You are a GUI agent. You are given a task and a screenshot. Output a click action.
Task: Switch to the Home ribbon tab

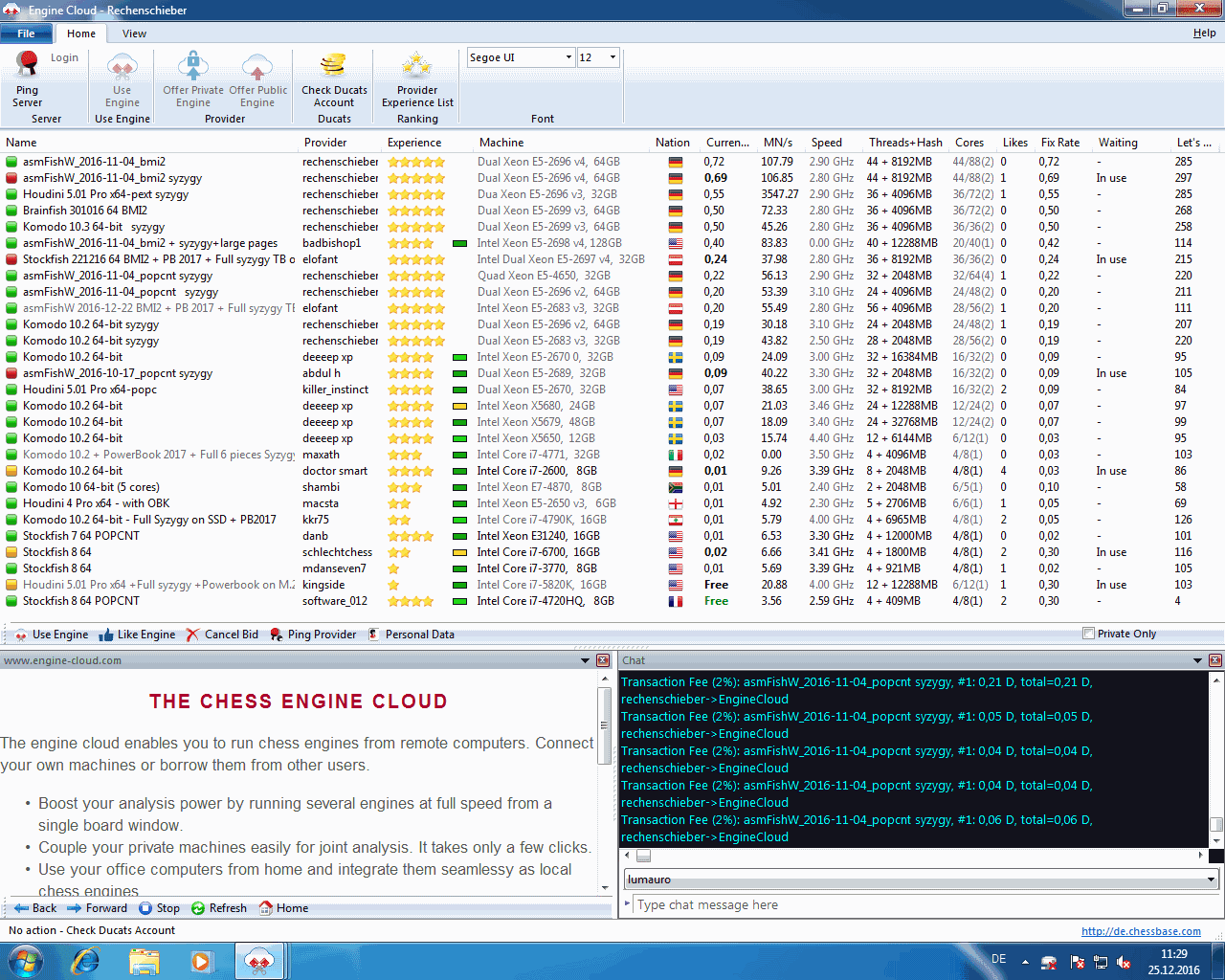[x=81, y=33]
